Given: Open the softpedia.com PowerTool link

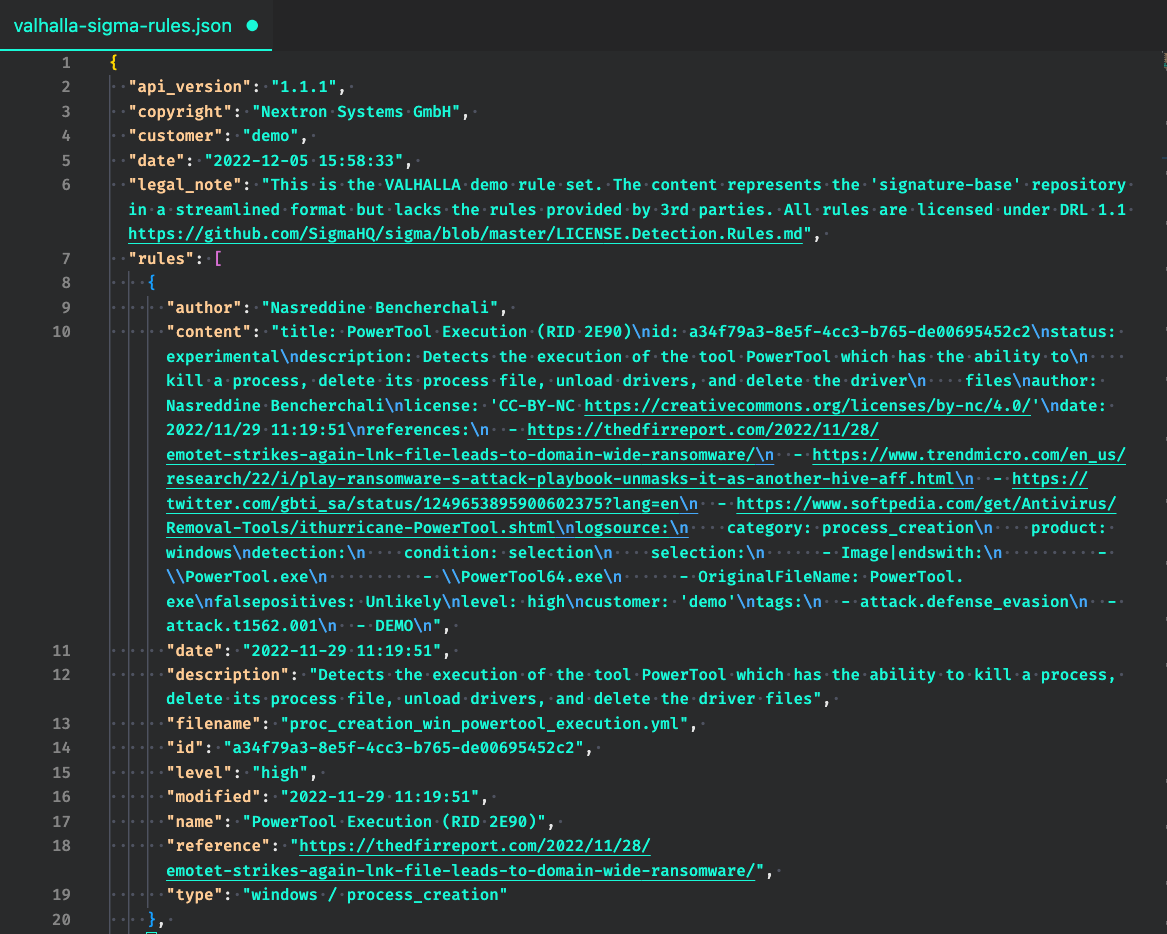Looking at the screenshot, I should (926, 503).
